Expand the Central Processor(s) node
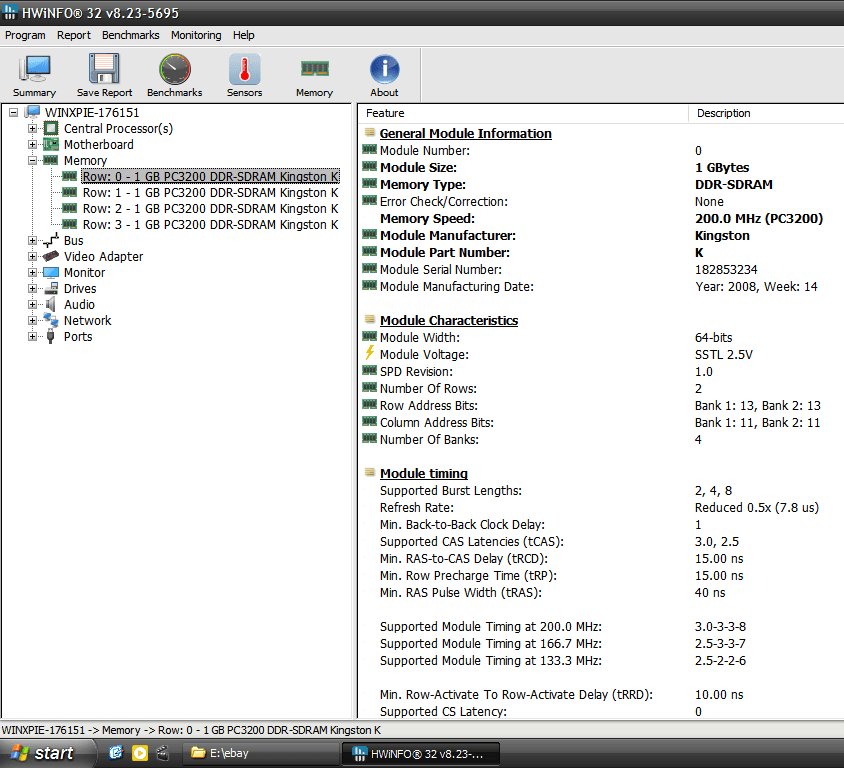 coord(33,129)
